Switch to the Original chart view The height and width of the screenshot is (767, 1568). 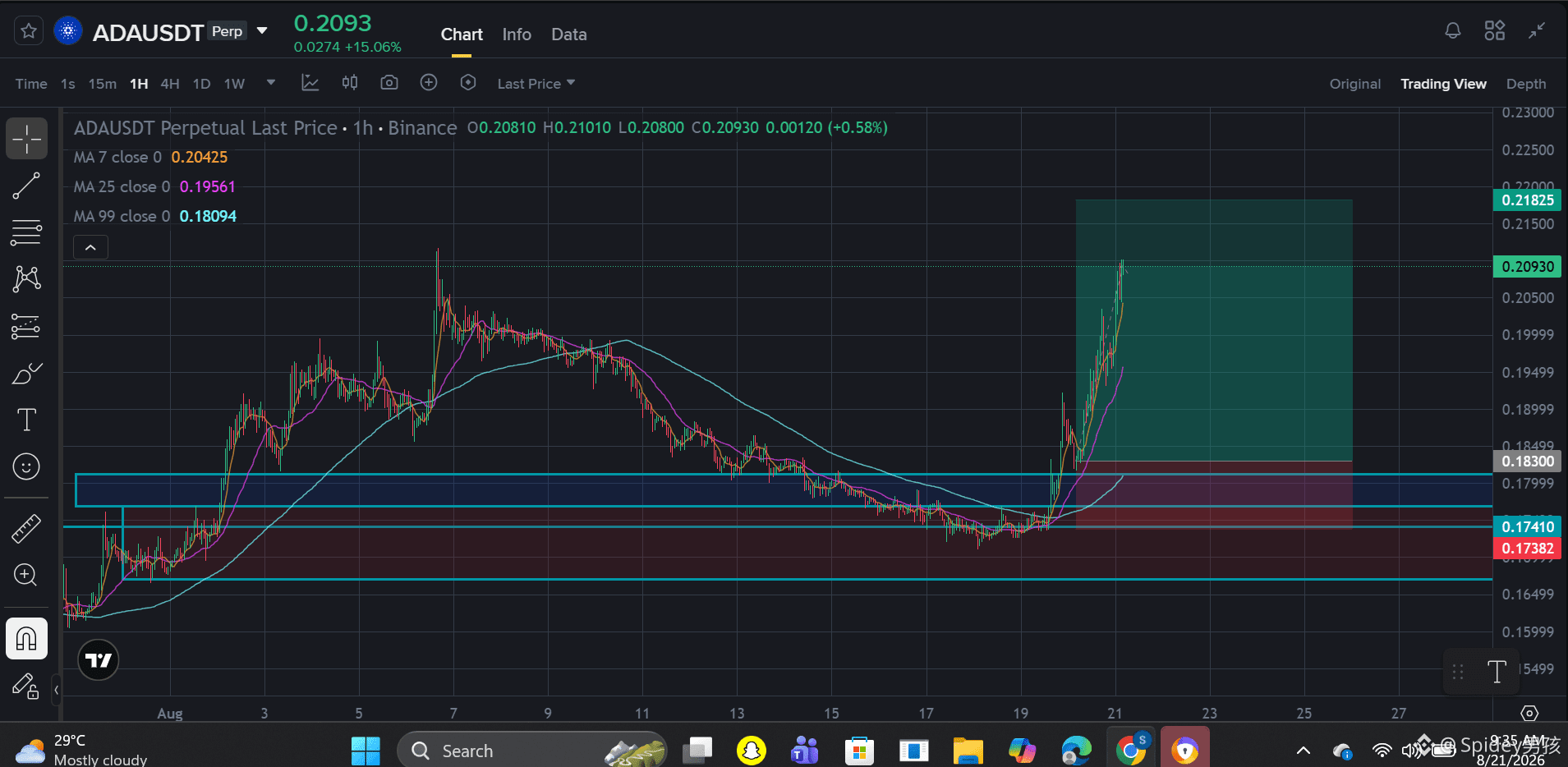point(1355,84)
